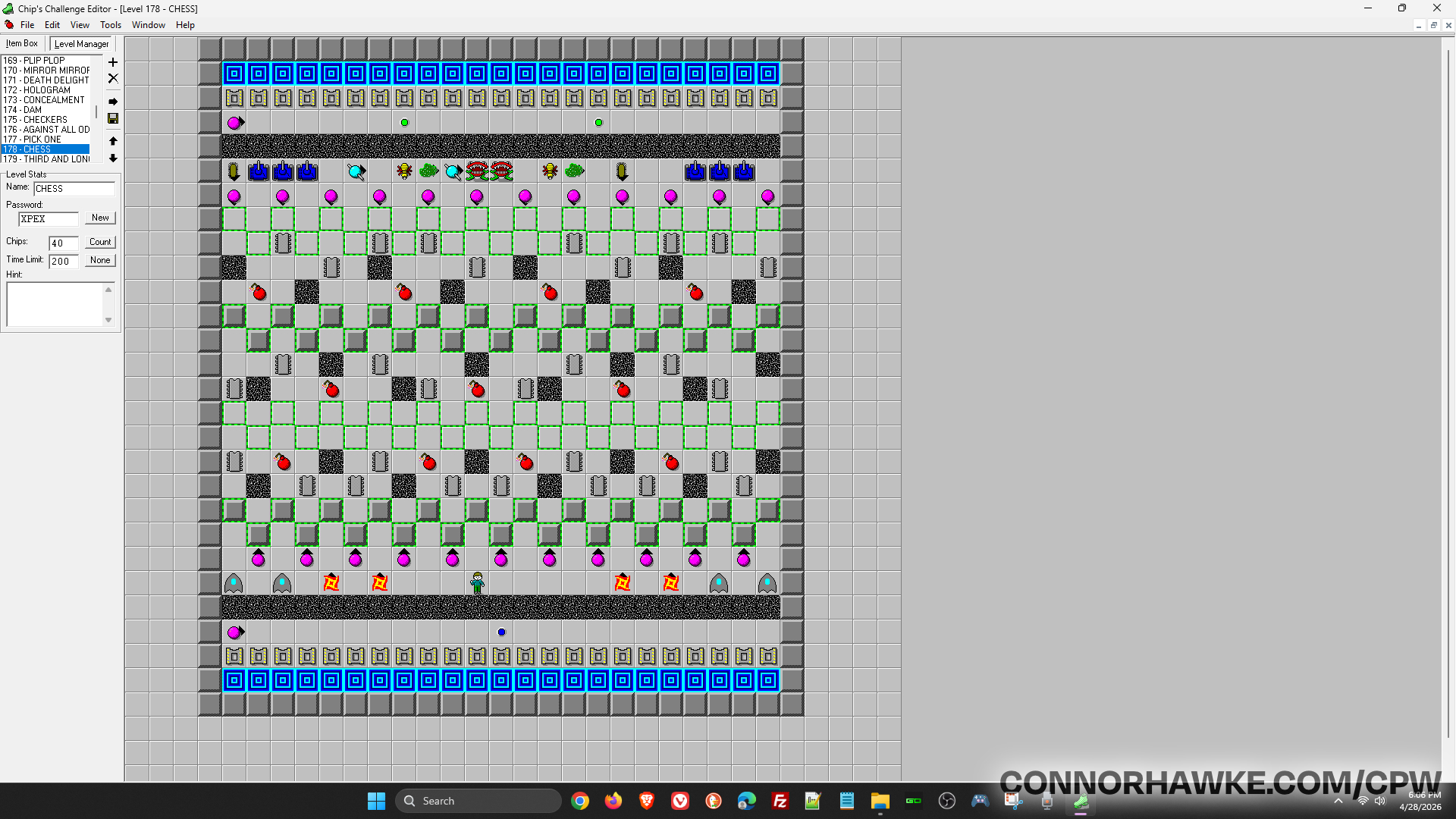The width and height of the screenshot is (1456, 819).
Task: Select level 179 - THIRD AND LONG
Action: coord(45,159)
